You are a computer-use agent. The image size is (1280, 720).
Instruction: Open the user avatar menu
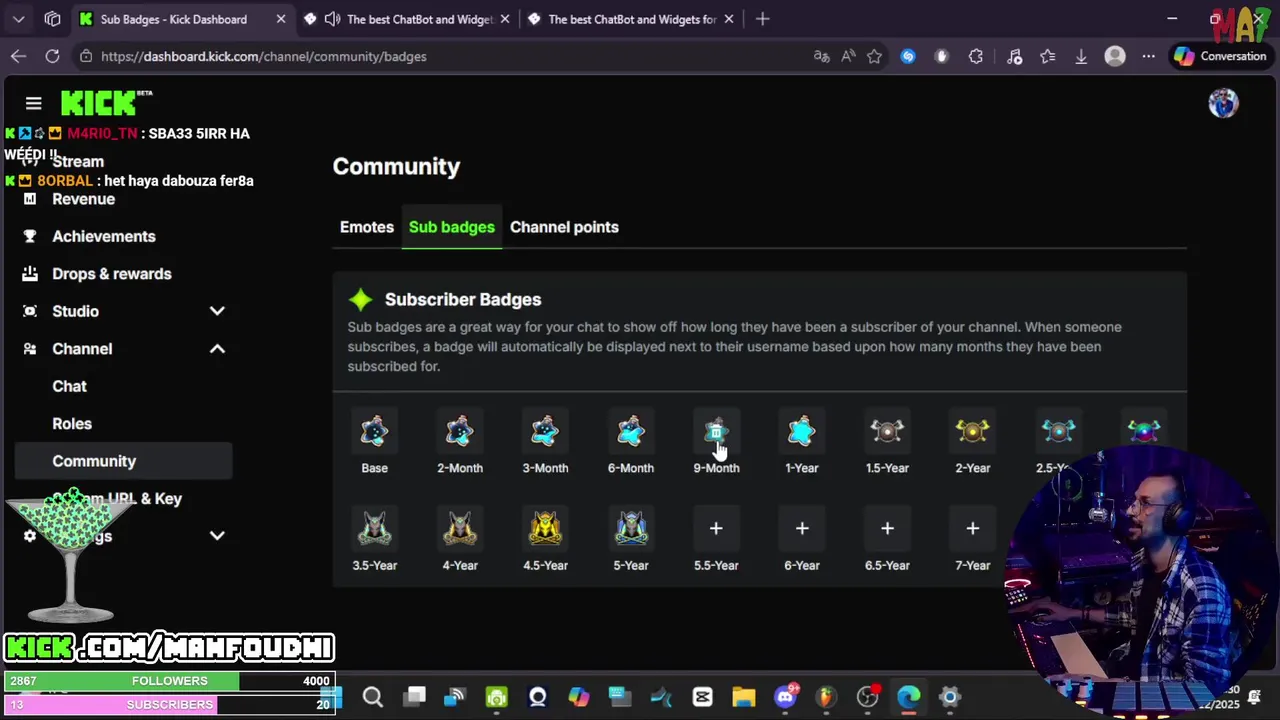coord(1223,103)
